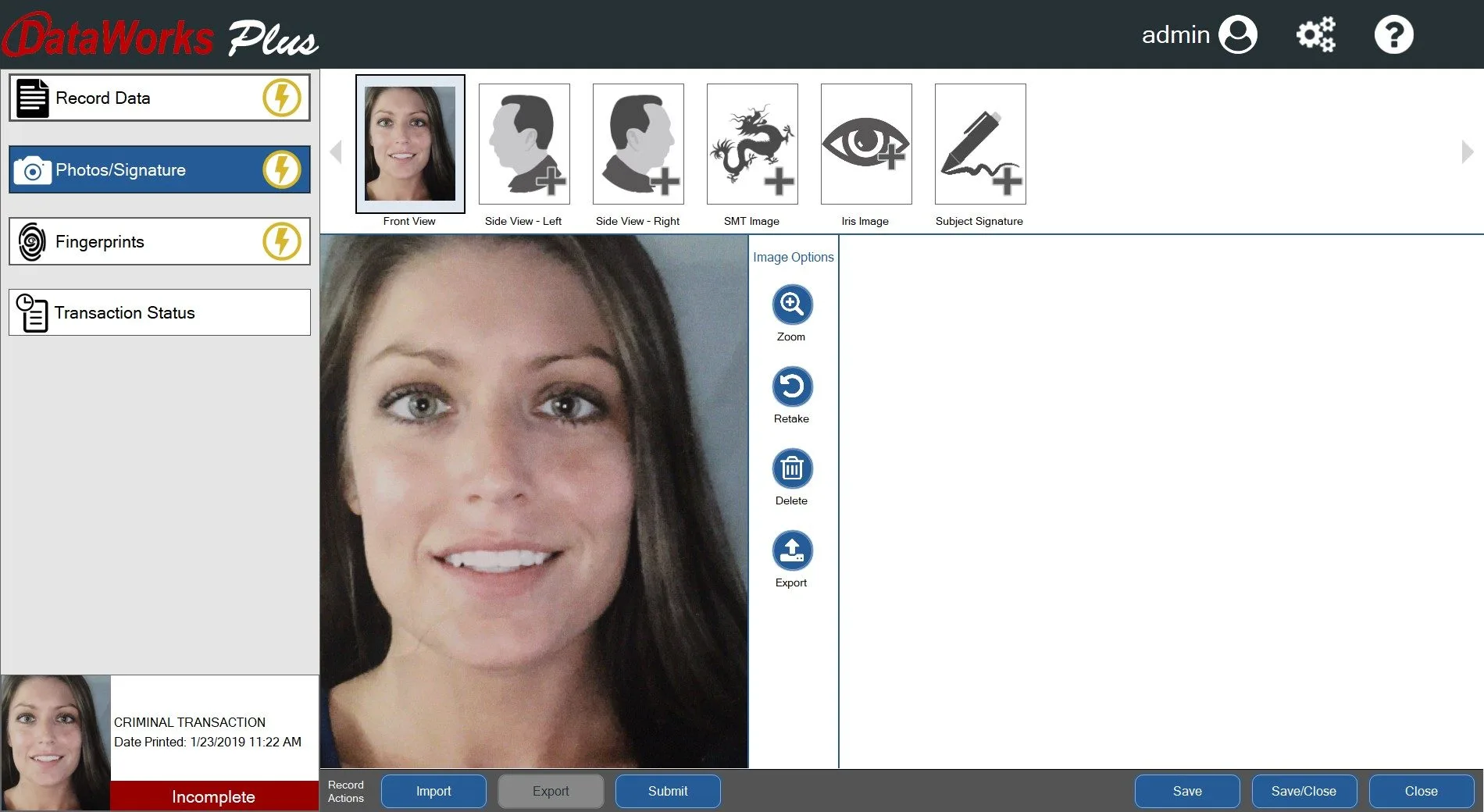Click the lightning bolt on Record Data
This screenshot has height=812, width=1484.
click(281, 98)
